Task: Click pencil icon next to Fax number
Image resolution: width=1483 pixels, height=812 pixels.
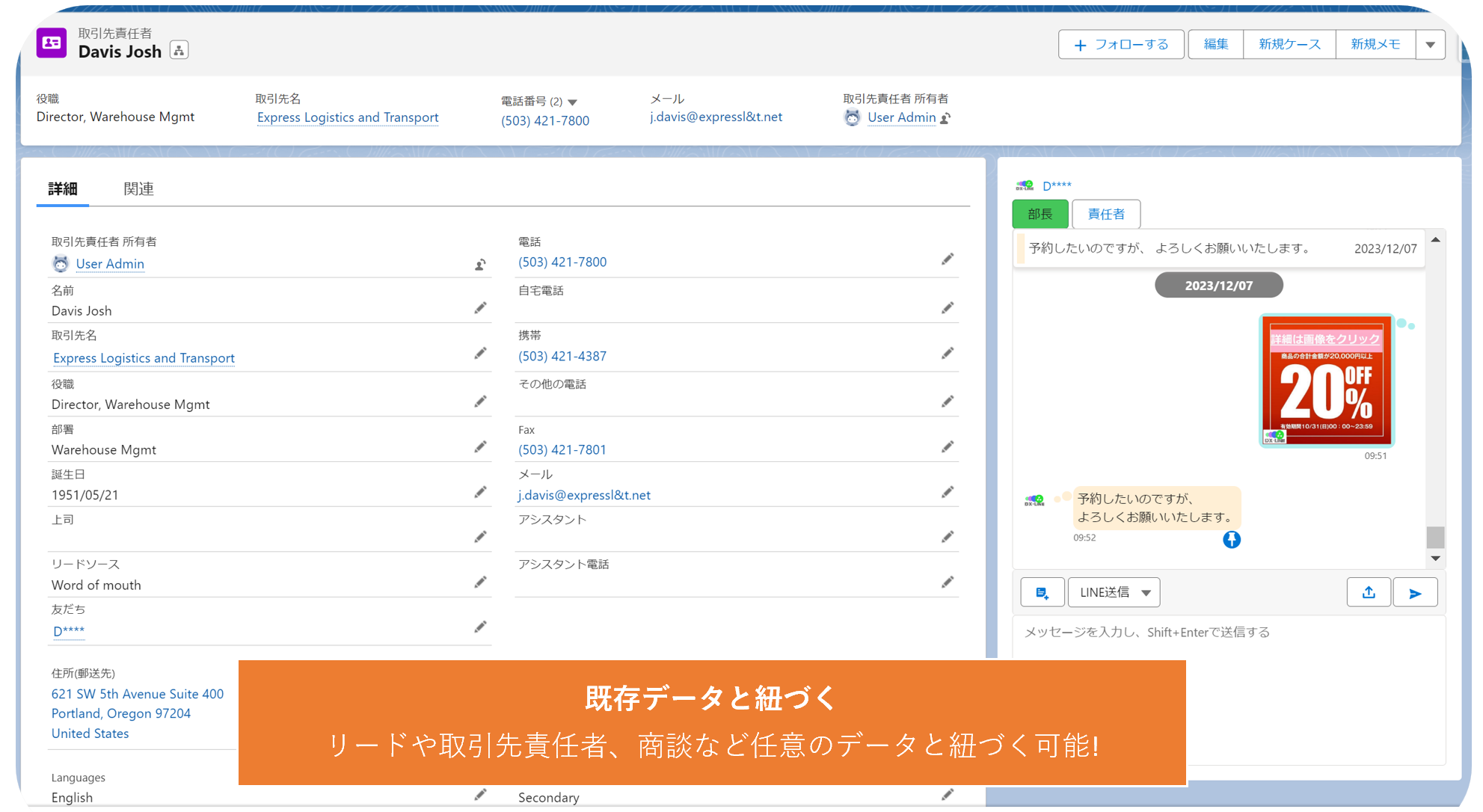Action: point(947,447)
